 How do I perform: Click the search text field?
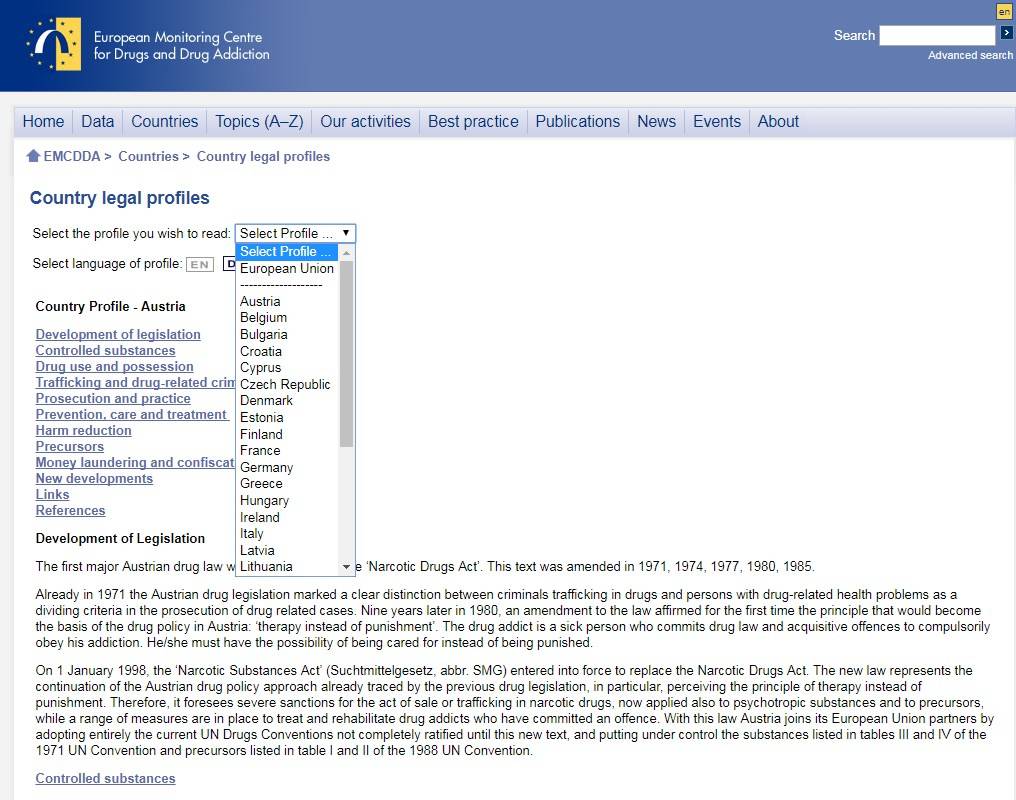pos(937,35)
